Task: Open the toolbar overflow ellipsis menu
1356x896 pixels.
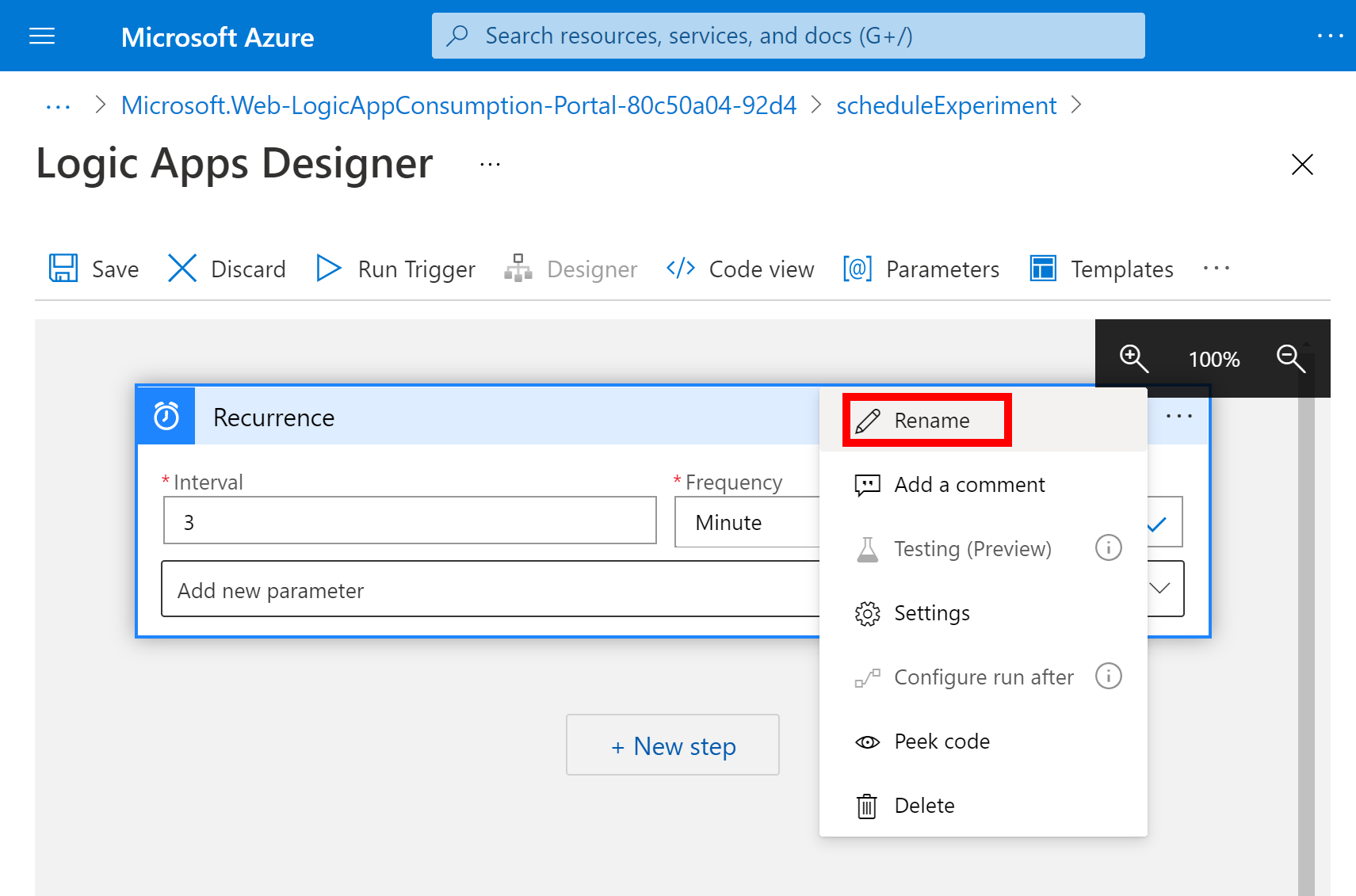Action: click(x=1217, y=269)
